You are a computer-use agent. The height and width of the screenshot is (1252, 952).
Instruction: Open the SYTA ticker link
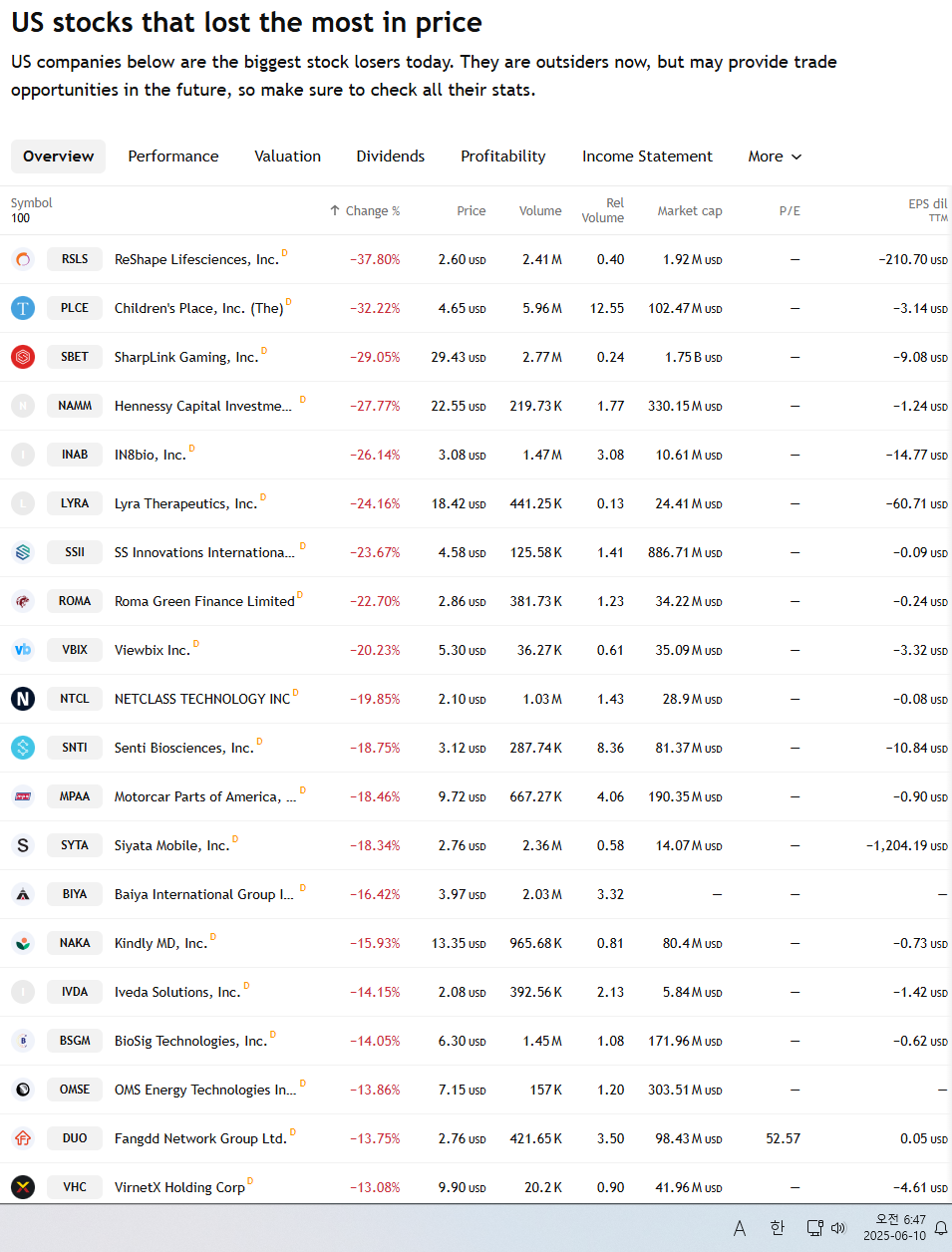(x=75, y=845)
